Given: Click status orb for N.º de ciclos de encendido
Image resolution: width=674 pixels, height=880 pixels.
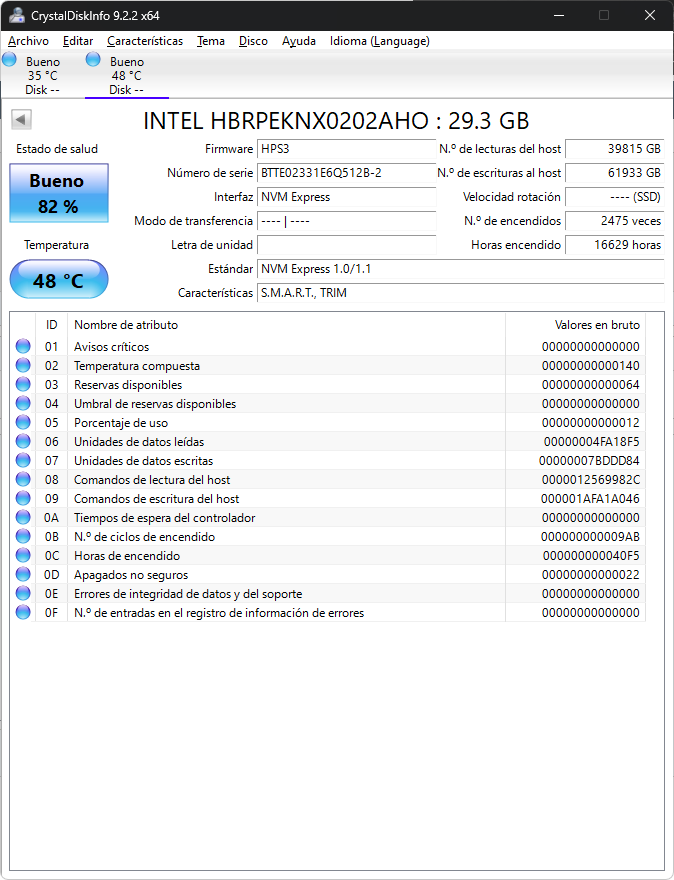Looking at the screenshot, I should pyautogui.click(x=23, y=537).
